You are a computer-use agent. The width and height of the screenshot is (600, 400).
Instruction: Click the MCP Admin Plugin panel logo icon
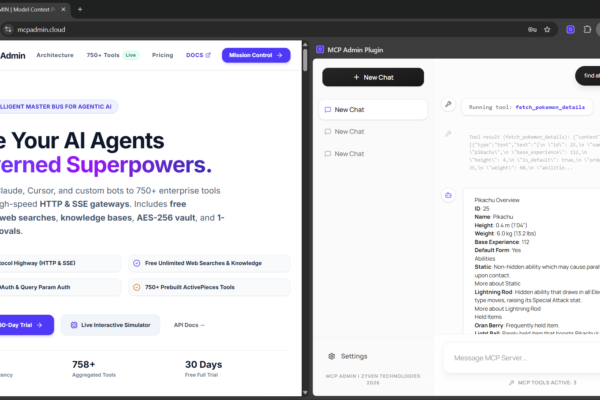coord(320,49)
